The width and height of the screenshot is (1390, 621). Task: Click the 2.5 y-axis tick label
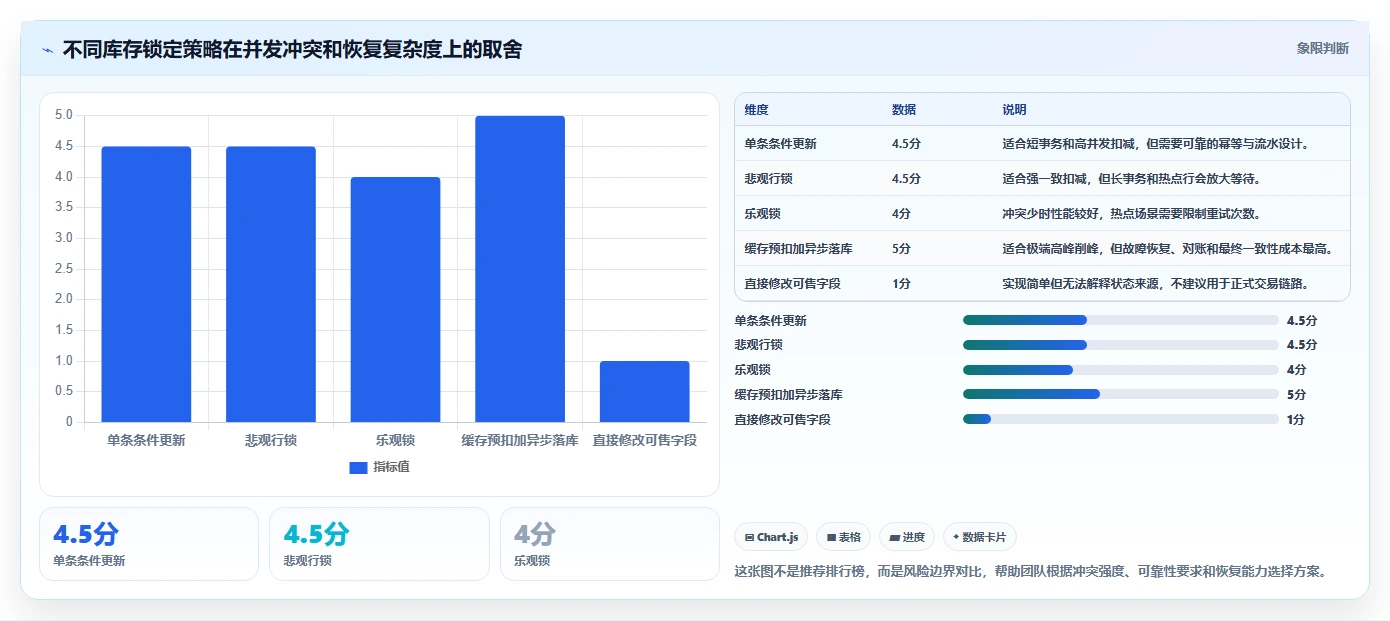(64, 269)
